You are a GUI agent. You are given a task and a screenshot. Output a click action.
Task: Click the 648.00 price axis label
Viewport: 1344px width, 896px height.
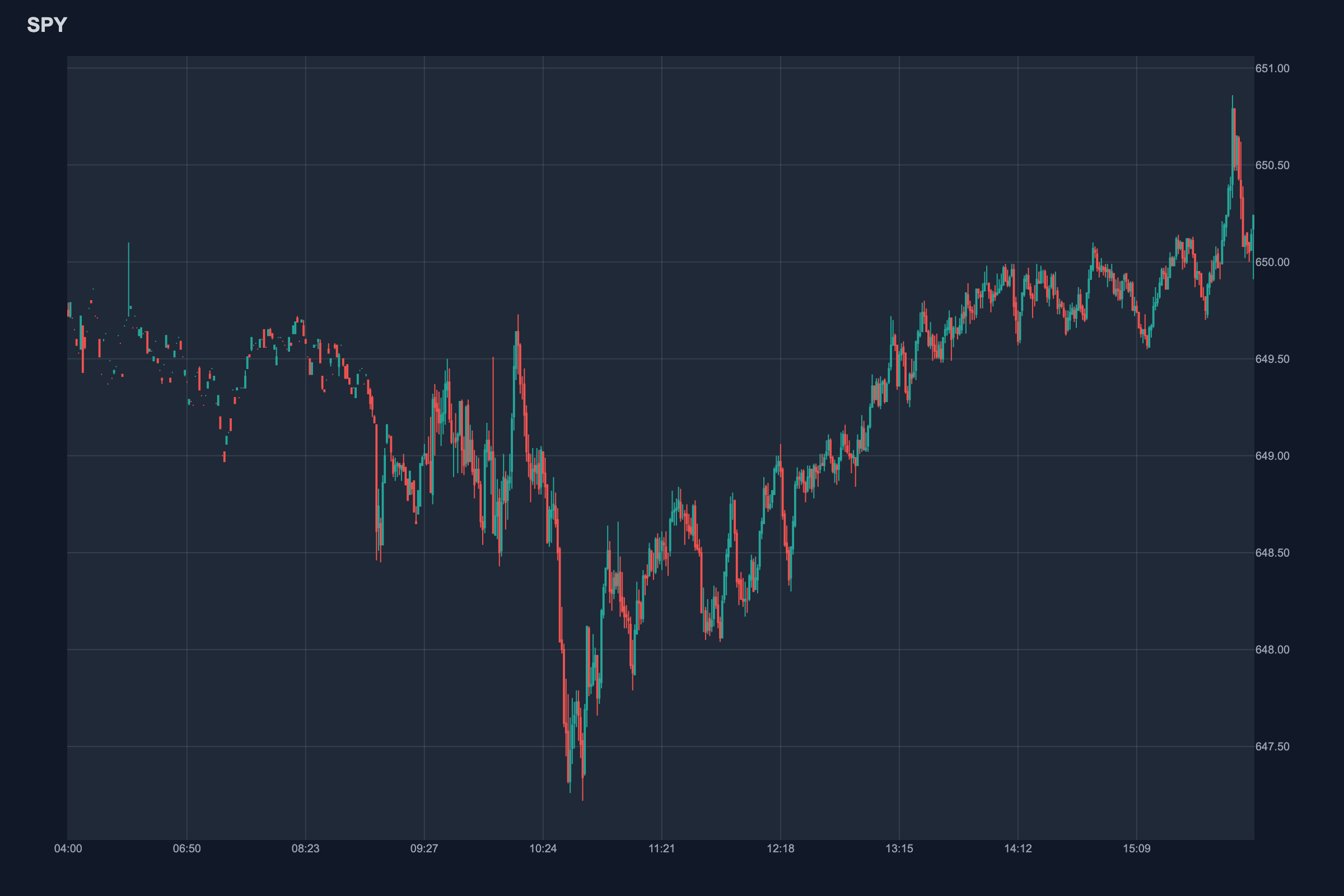1272,650
